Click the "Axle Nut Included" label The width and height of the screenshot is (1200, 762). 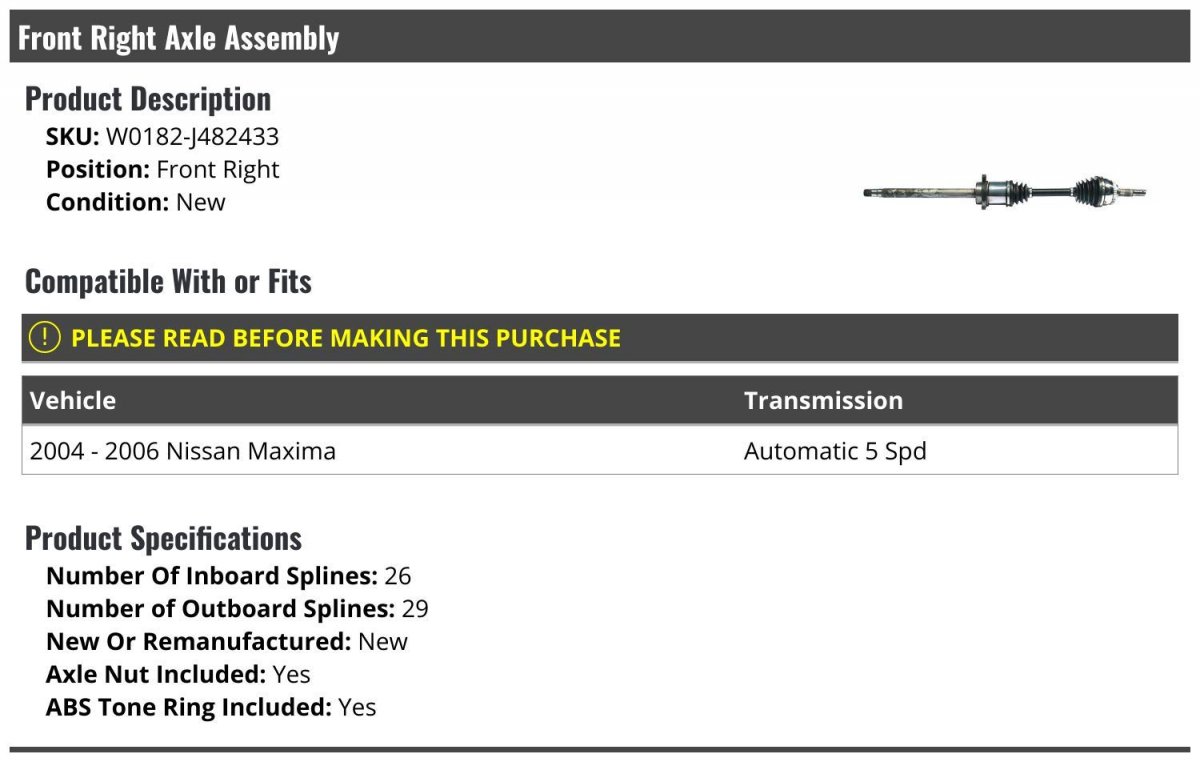(155, 674)
